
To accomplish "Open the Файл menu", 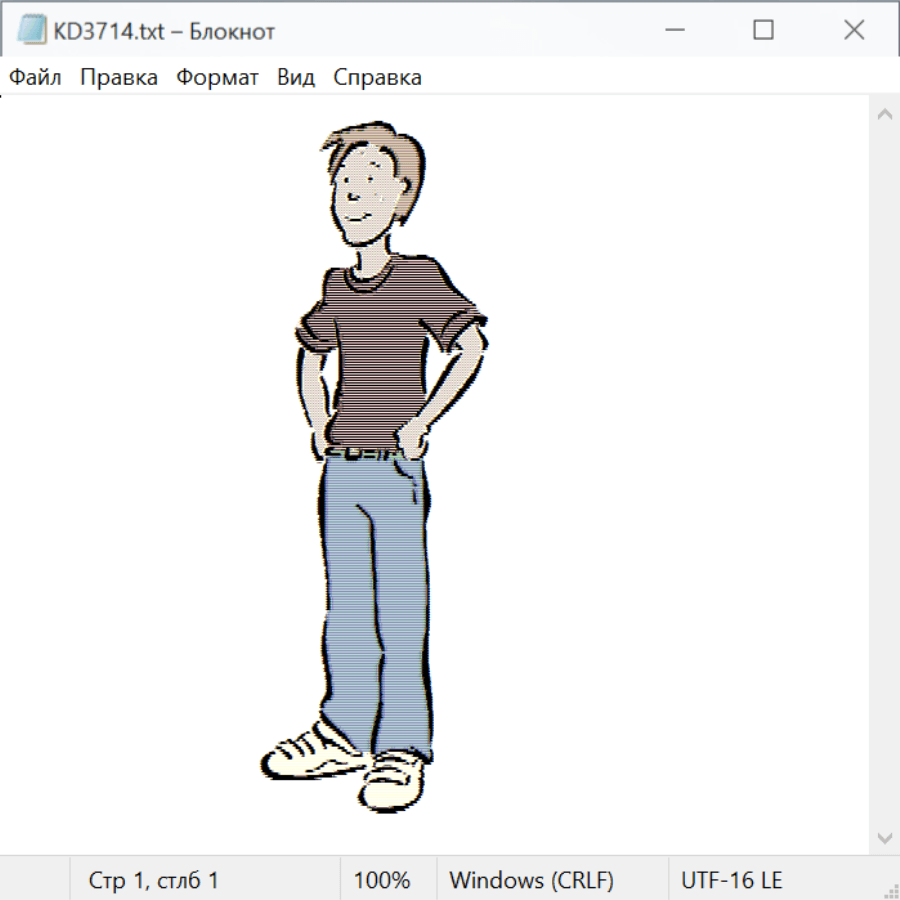I will (x=35, y=78).
